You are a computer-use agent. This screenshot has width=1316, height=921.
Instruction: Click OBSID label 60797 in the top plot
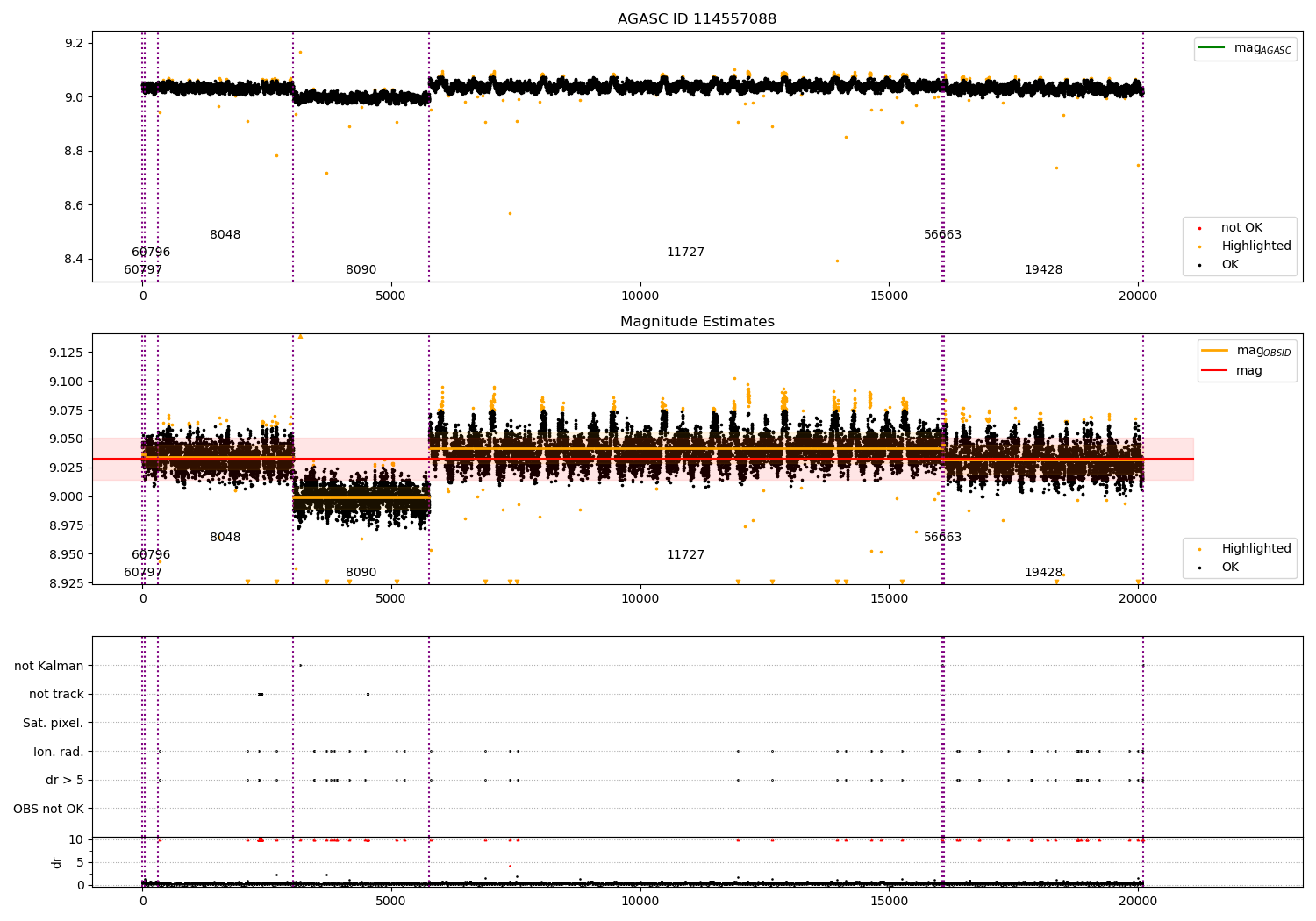(x=143, y=270)
